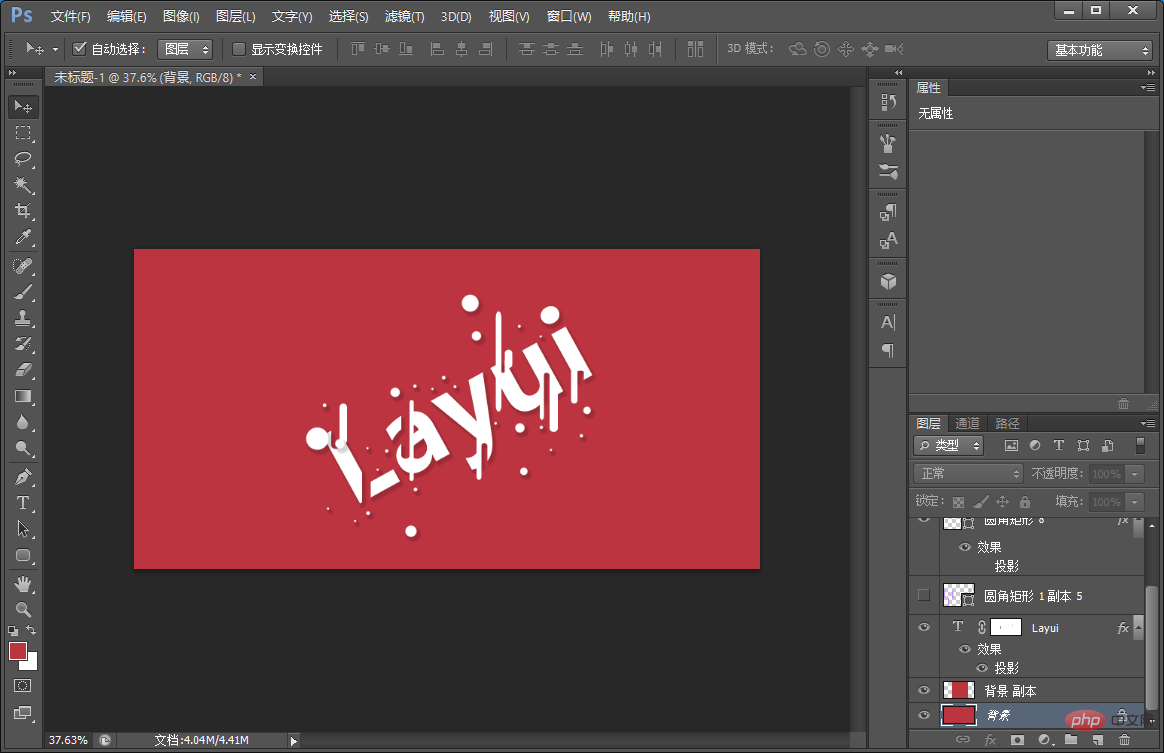Open the 窗口(W) menu

tap(569, 16)
